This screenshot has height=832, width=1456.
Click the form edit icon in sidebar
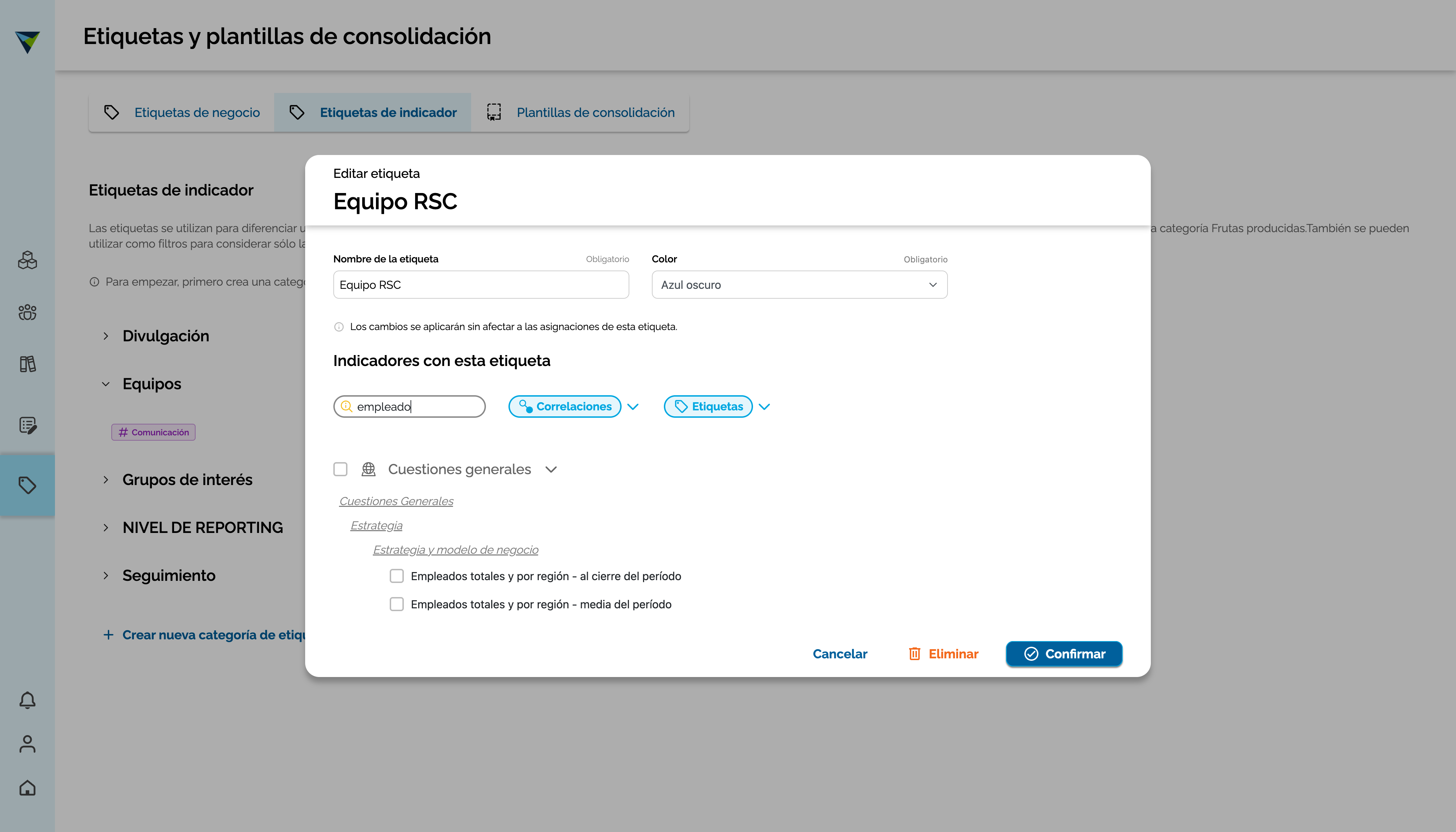click(x=27, y=425)
